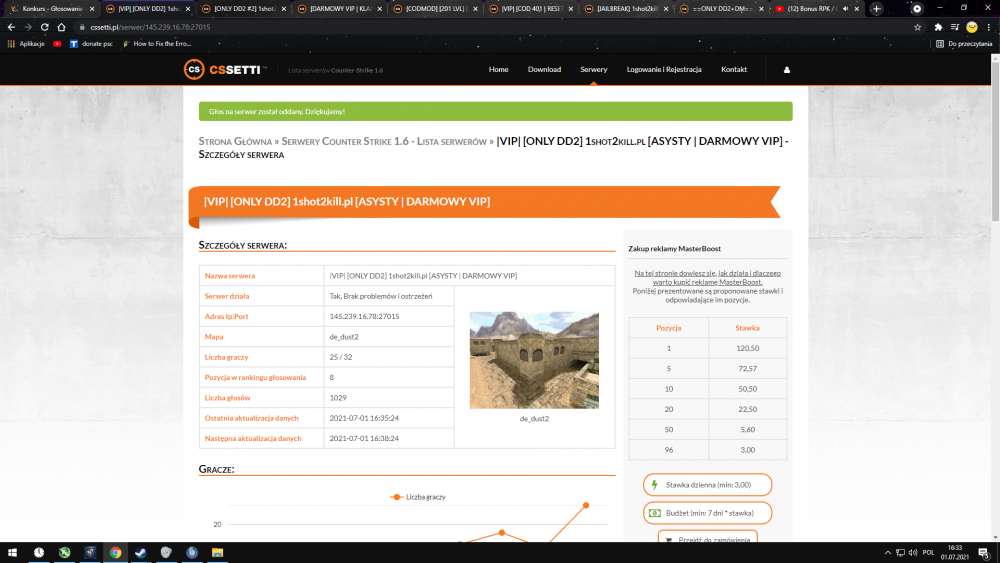Open the network icon in system tray
This screenshot has height=563, width=1000.
[x=900, y=553]
